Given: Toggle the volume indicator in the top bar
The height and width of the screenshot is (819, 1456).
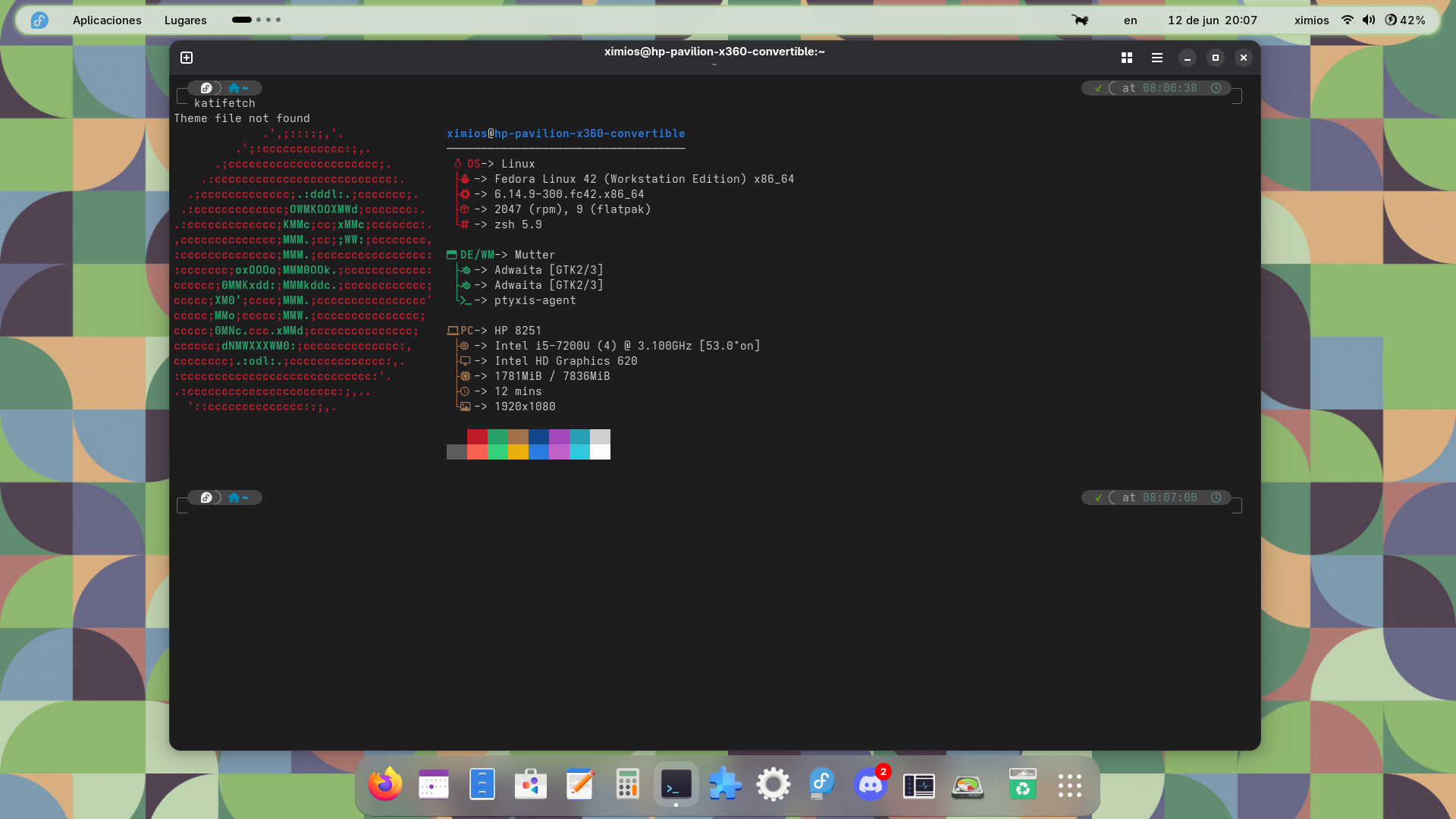Looking at the screenshot, I should click(1370, 20).
